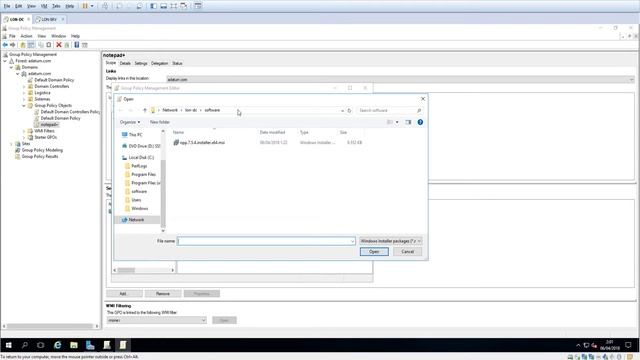Switch to the Details tab of notepad+
This screenshot has width=640, height=360.
click(x=125, y=63)
